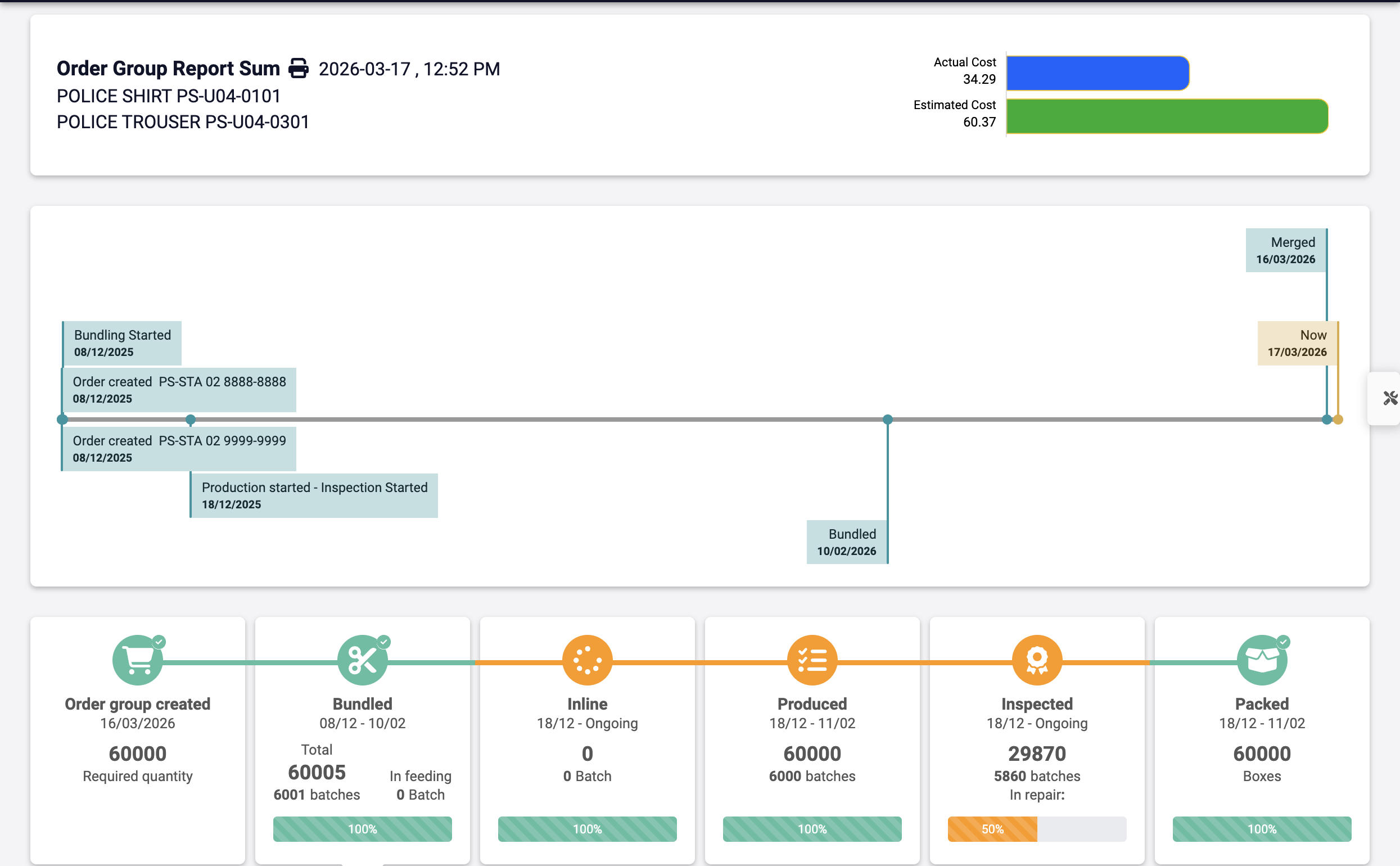The image size is (1400, 866).
Task: Click the Packed box icon
Action: click(1262, 660)
